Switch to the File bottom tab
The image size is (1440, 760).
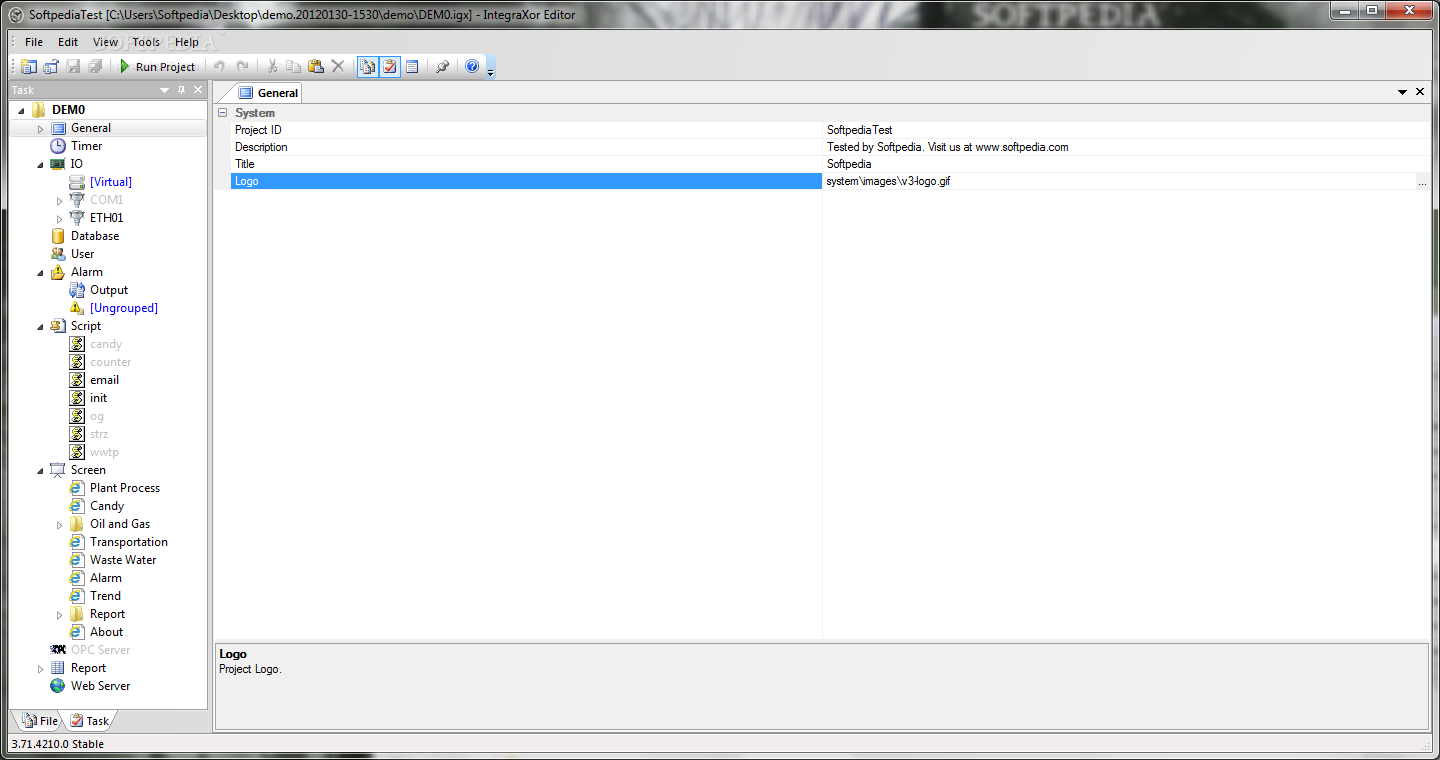[x=40, y=720]
